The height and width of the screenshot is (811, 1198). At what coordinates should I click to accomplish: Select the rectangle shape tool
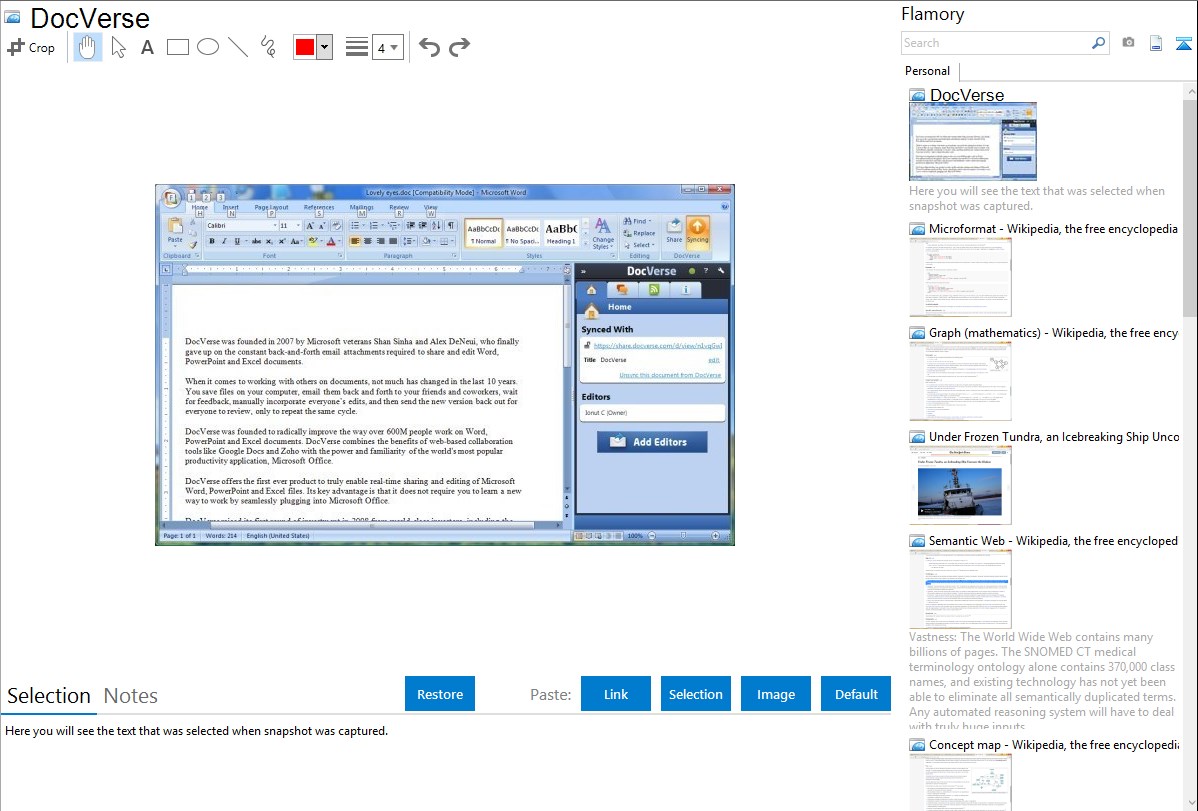coord(177,47)
